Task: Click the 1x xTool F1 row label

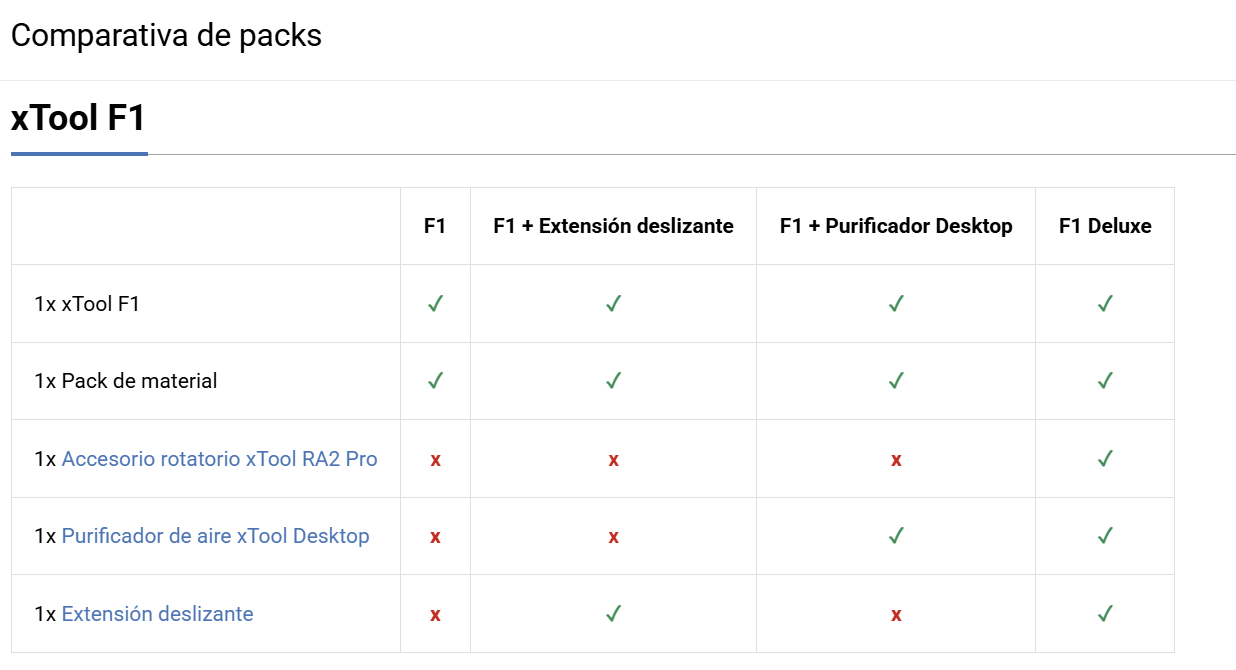Action: click(87, 304)
